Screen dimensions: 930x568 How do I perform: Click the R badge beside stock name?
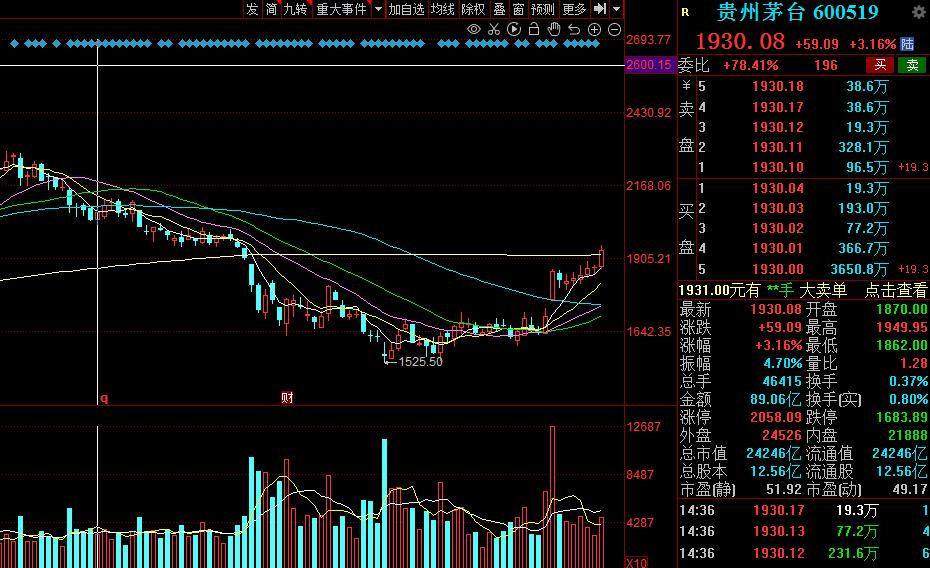(x=685, y=12)
